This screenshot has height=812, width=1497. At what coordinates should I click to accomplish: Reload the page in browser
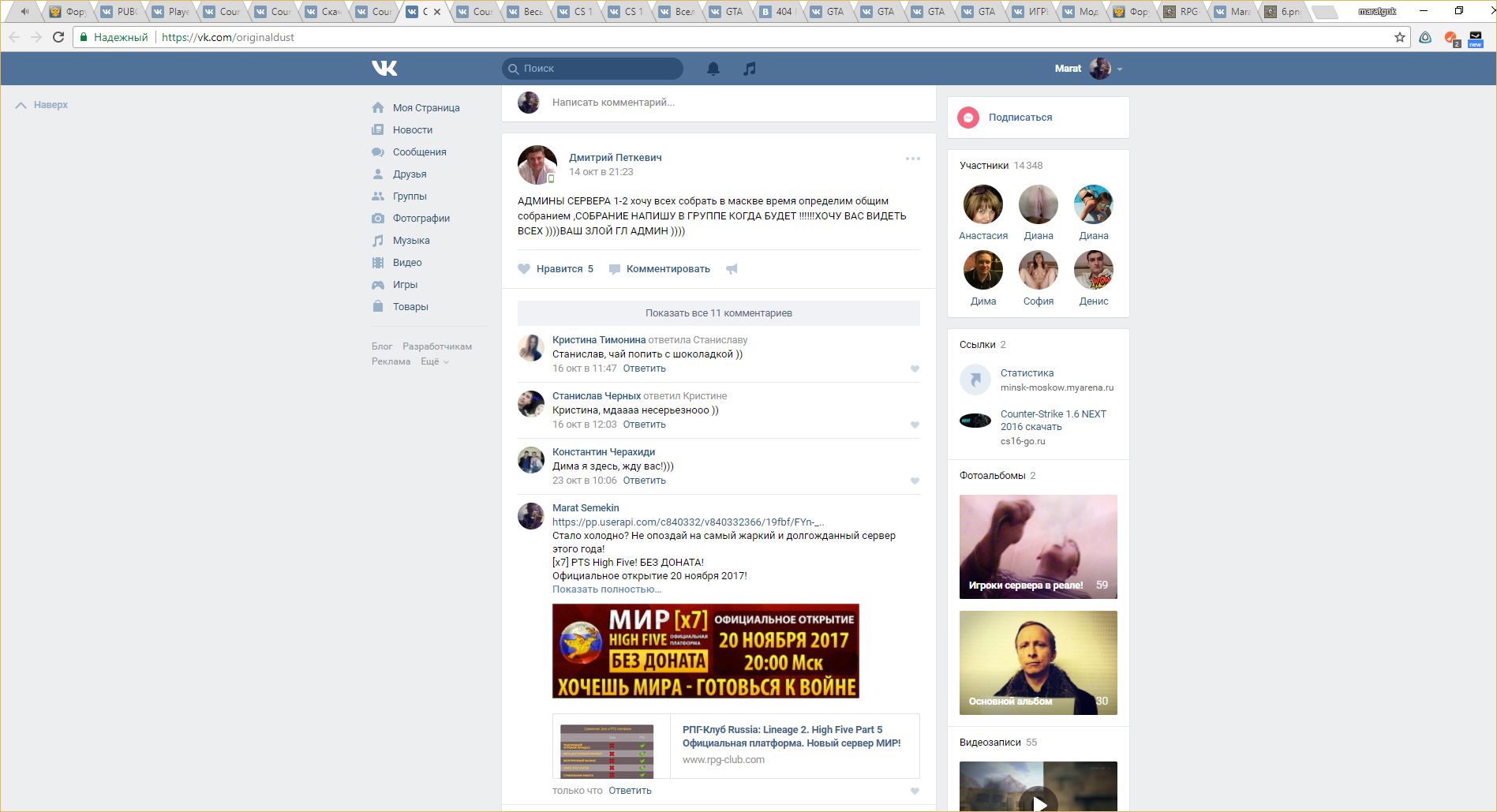[58, 37]
